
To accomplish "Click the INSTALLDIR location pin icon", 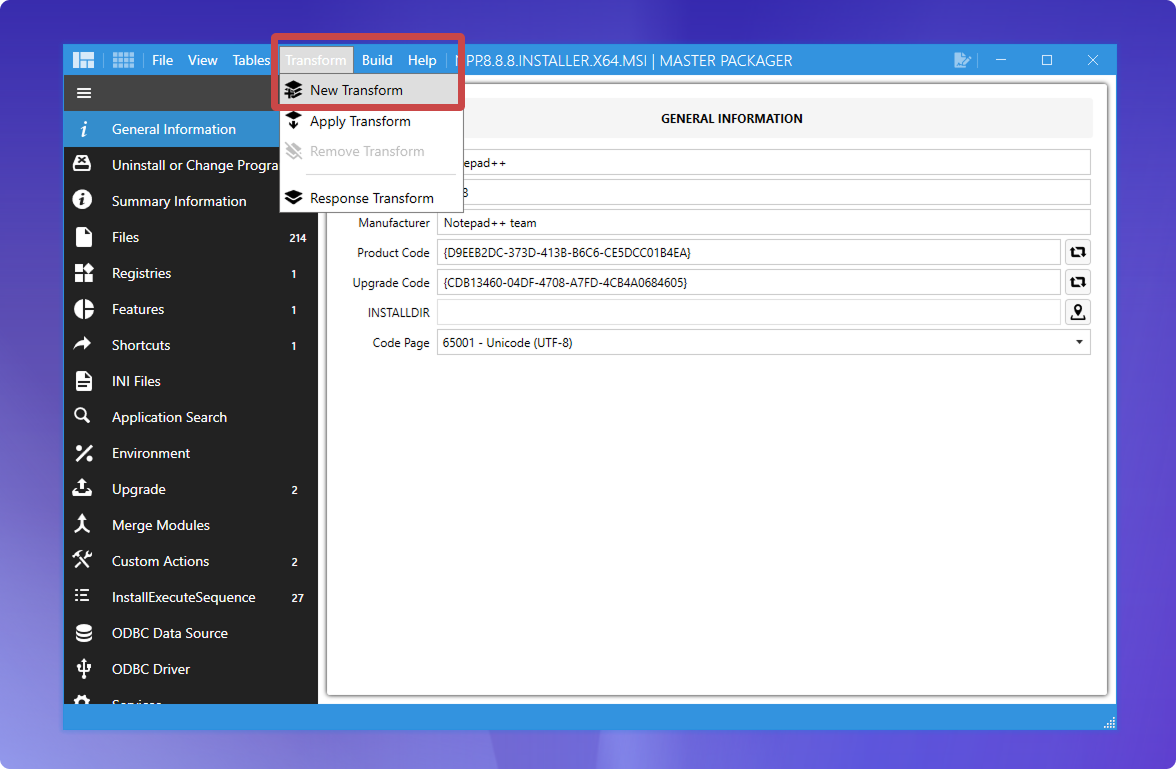I will 1077,313.
